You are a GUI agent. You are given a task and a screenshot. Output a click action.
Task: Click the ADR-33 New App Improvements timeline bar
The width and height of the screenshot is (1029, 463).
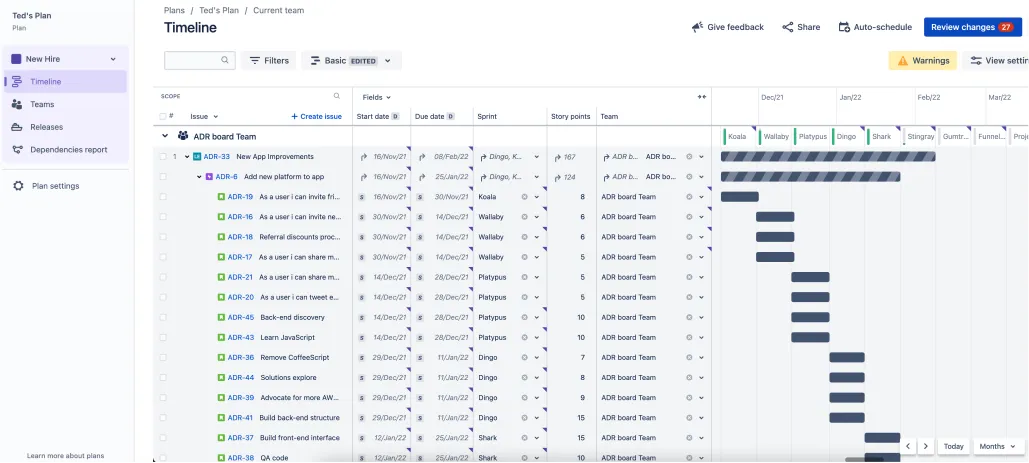point(828,157)
